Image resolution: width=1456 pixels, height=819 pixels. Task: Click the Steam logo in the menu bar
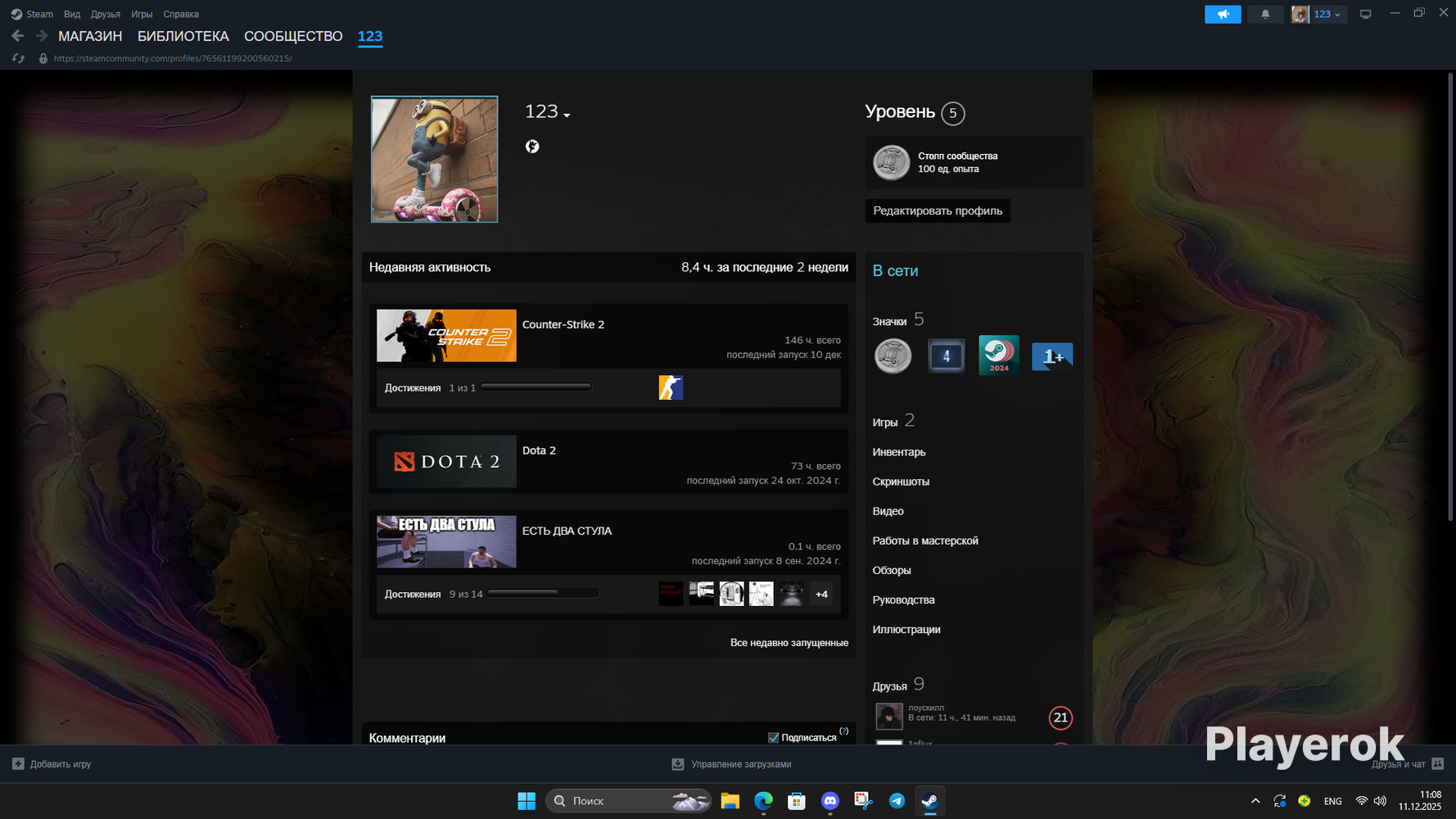[16, 14]
